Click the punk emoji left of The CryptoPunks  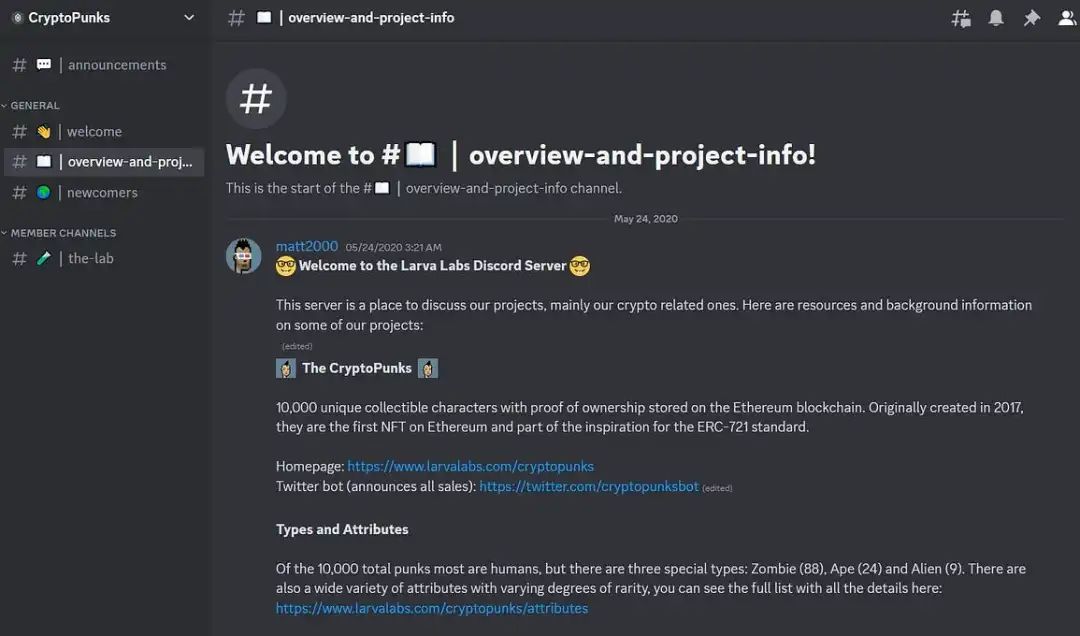point(286,368)
